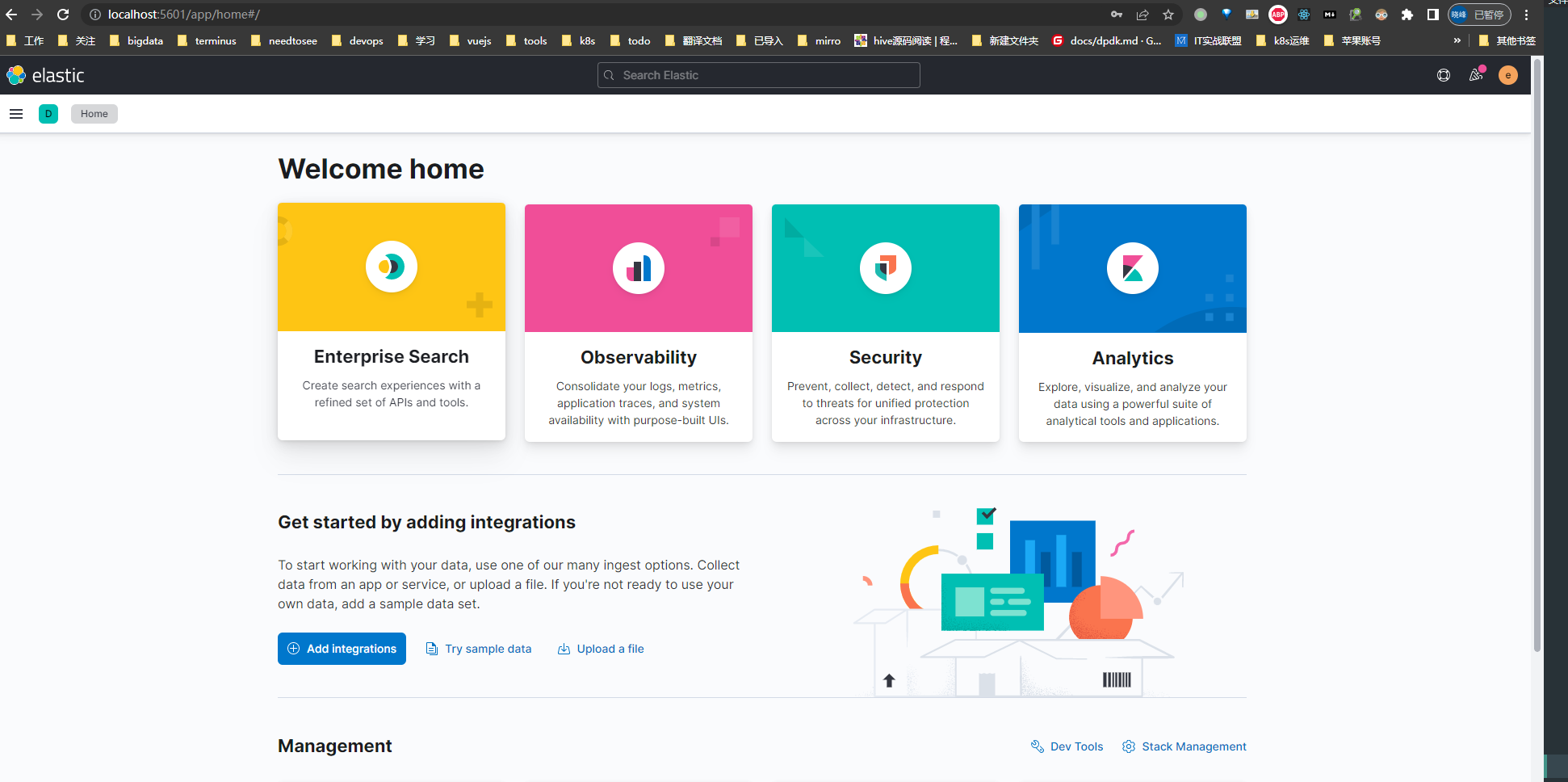Image resolution: width=1568 pixels, height=782 pixels.
Task: Go forward in browser history
Action: coord(37,15)
